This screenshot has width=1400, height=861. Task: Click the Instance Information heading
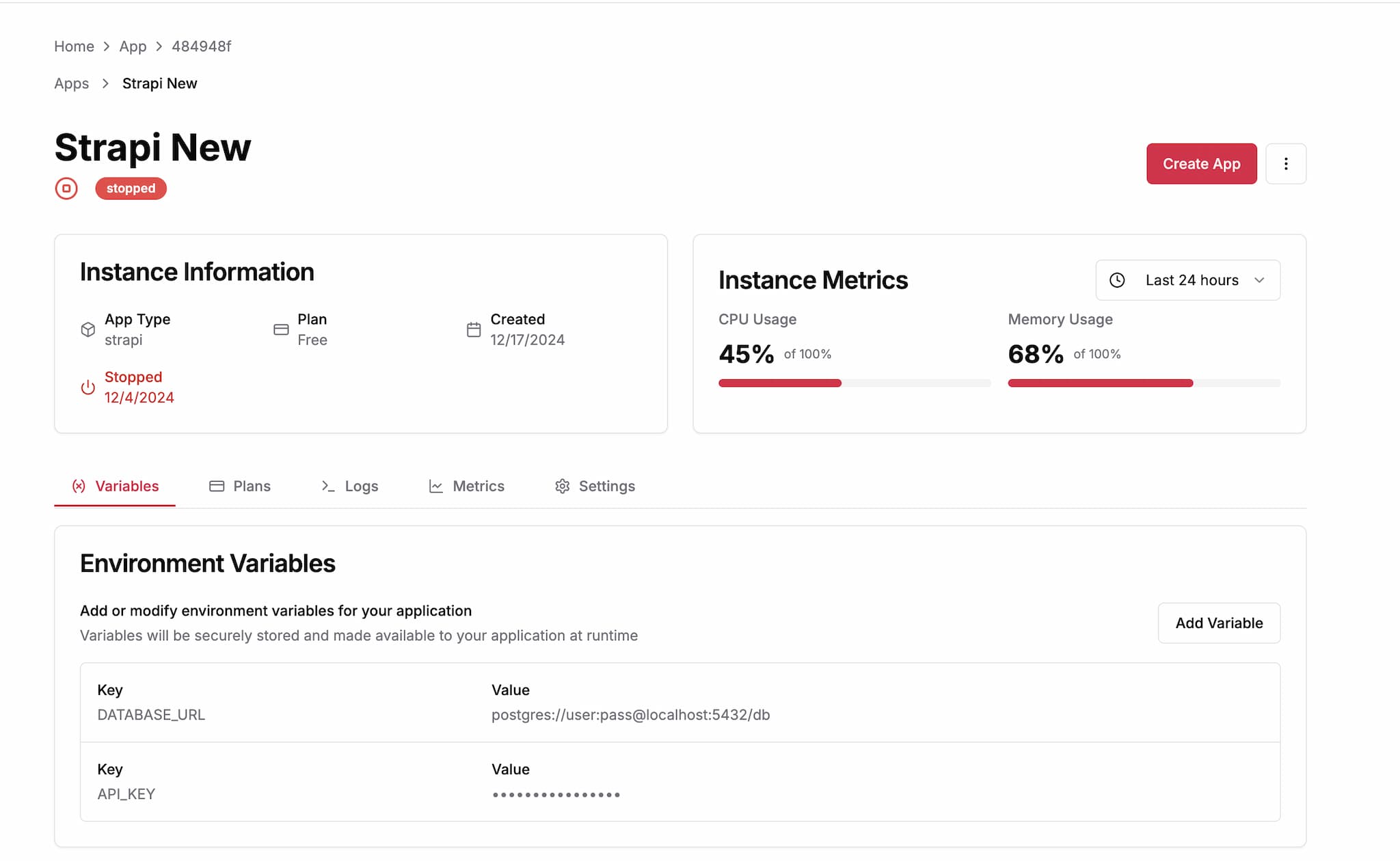[197, 272]
